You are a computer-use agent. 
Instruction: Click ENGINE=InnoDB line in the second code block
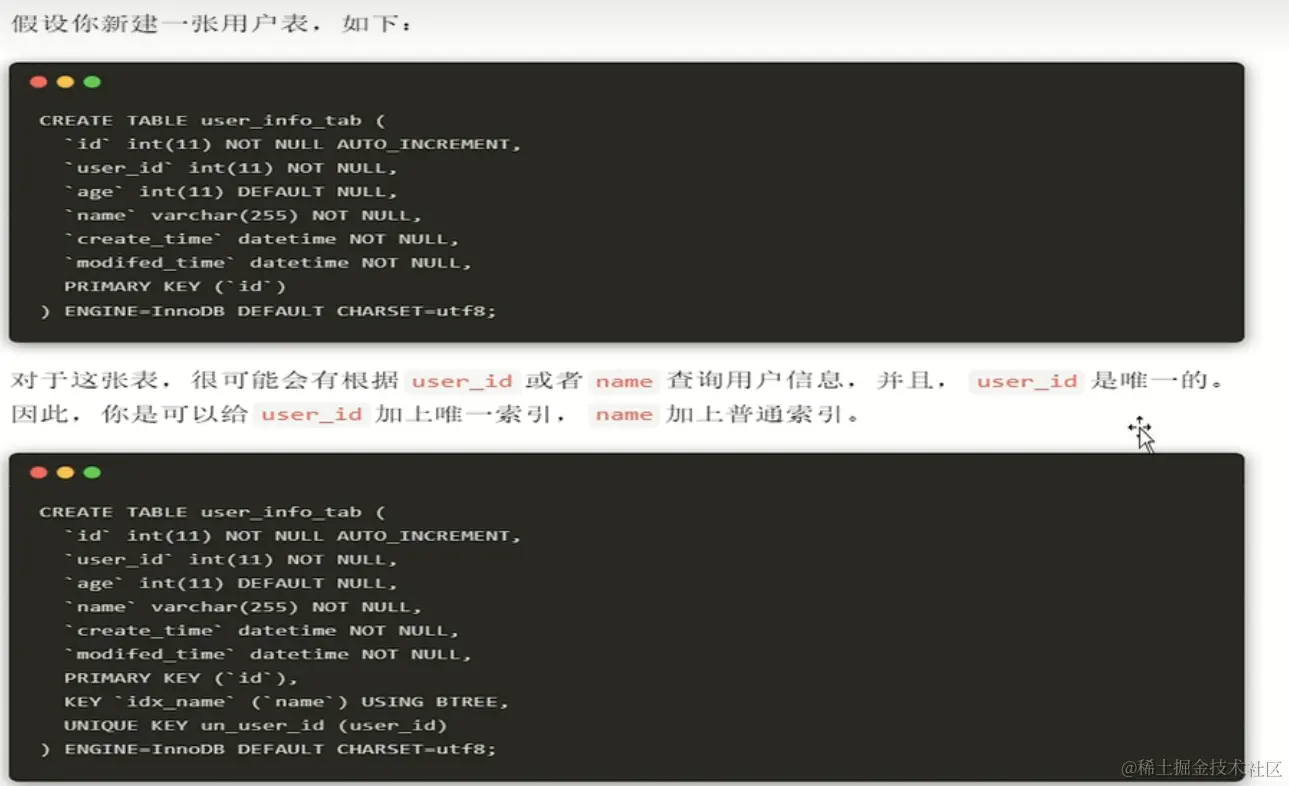point(268,749)
